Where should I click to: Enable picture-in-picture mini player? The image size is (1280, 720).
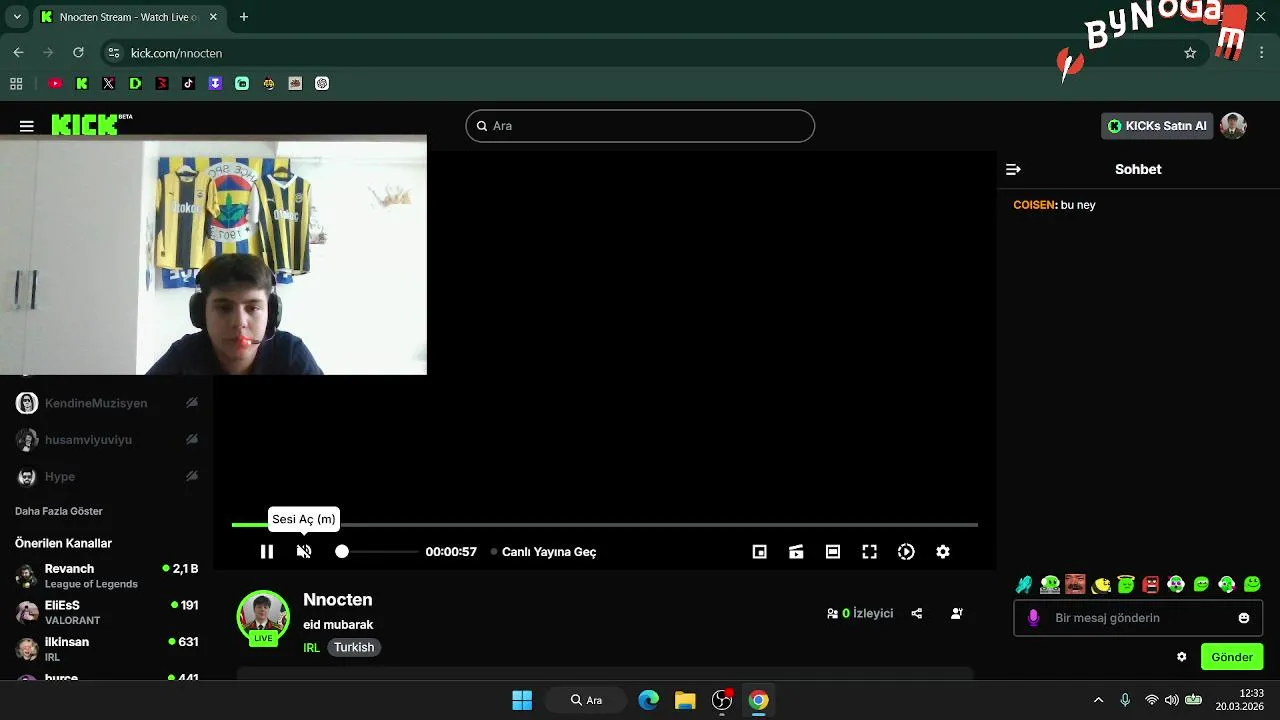pyautogui.click(x=760, y=552)
